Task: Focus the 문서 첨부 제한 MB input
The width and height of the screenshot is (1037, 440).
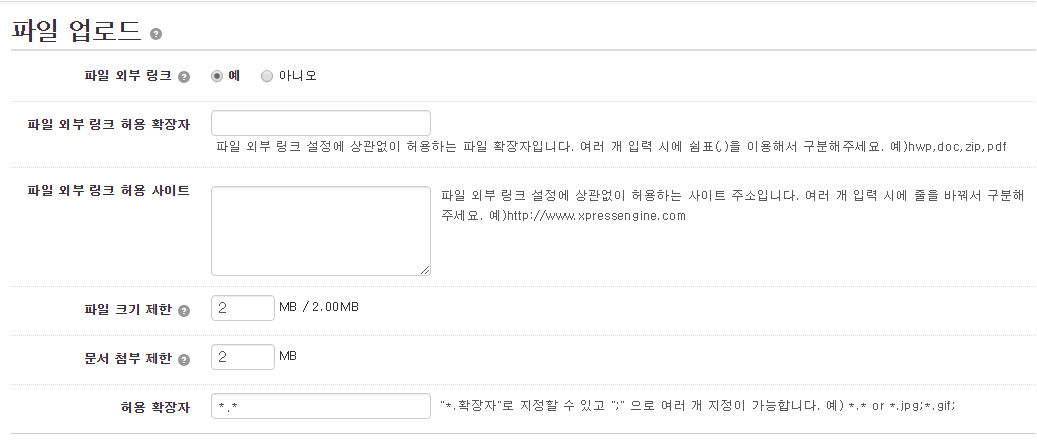Action: (x=243, y=357)
